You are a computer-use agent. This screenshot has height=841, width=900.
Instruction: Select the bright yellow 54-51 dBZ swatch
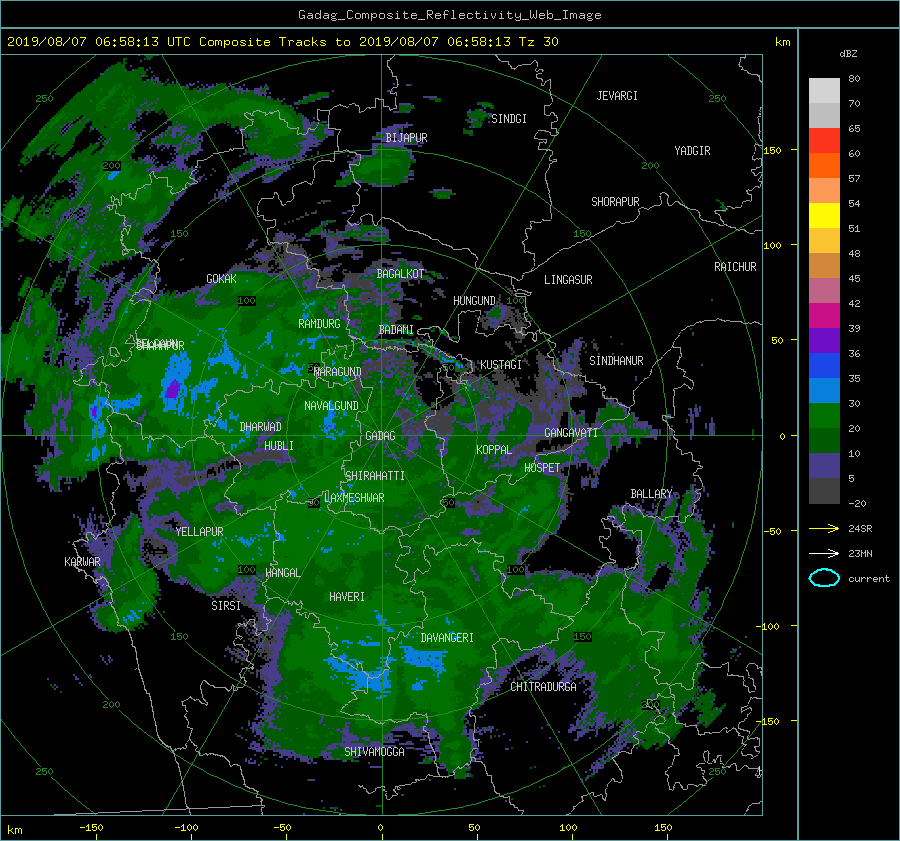pyautogui.click(x=824, y=215)
